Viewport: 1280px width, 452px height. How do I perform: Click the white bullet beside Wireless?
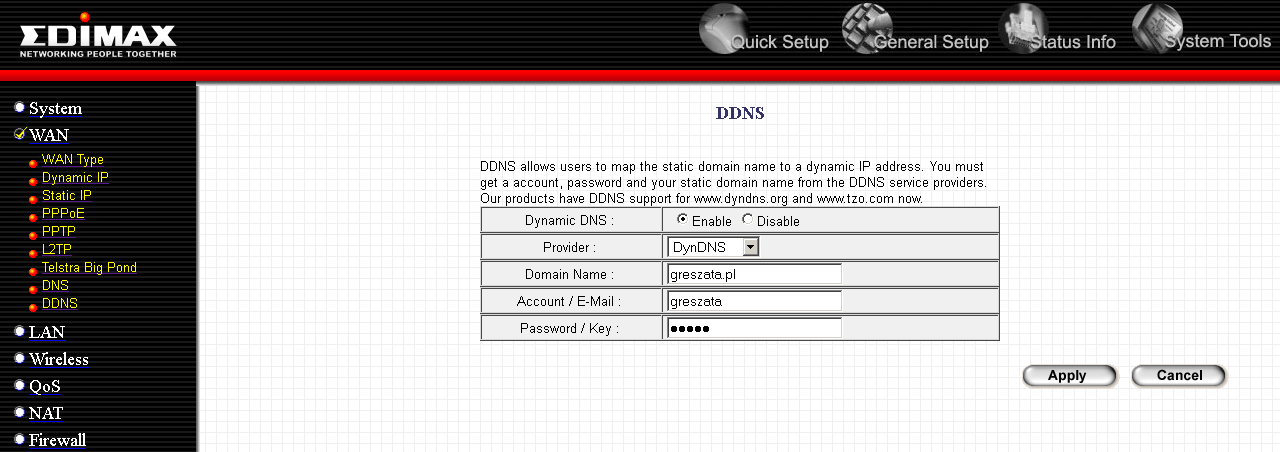point(19,357)
